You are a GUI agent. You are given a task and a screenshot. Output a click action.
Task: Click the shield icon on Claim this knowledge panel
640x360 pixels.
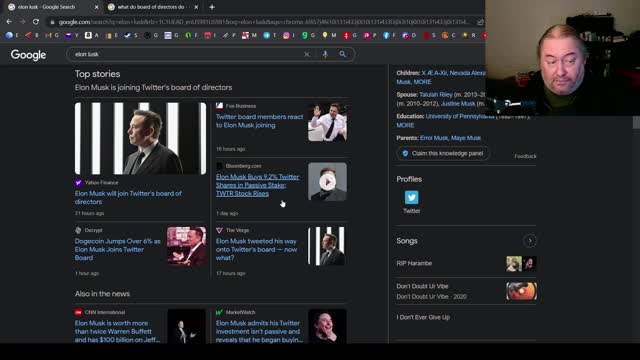(x=405, y=153)
